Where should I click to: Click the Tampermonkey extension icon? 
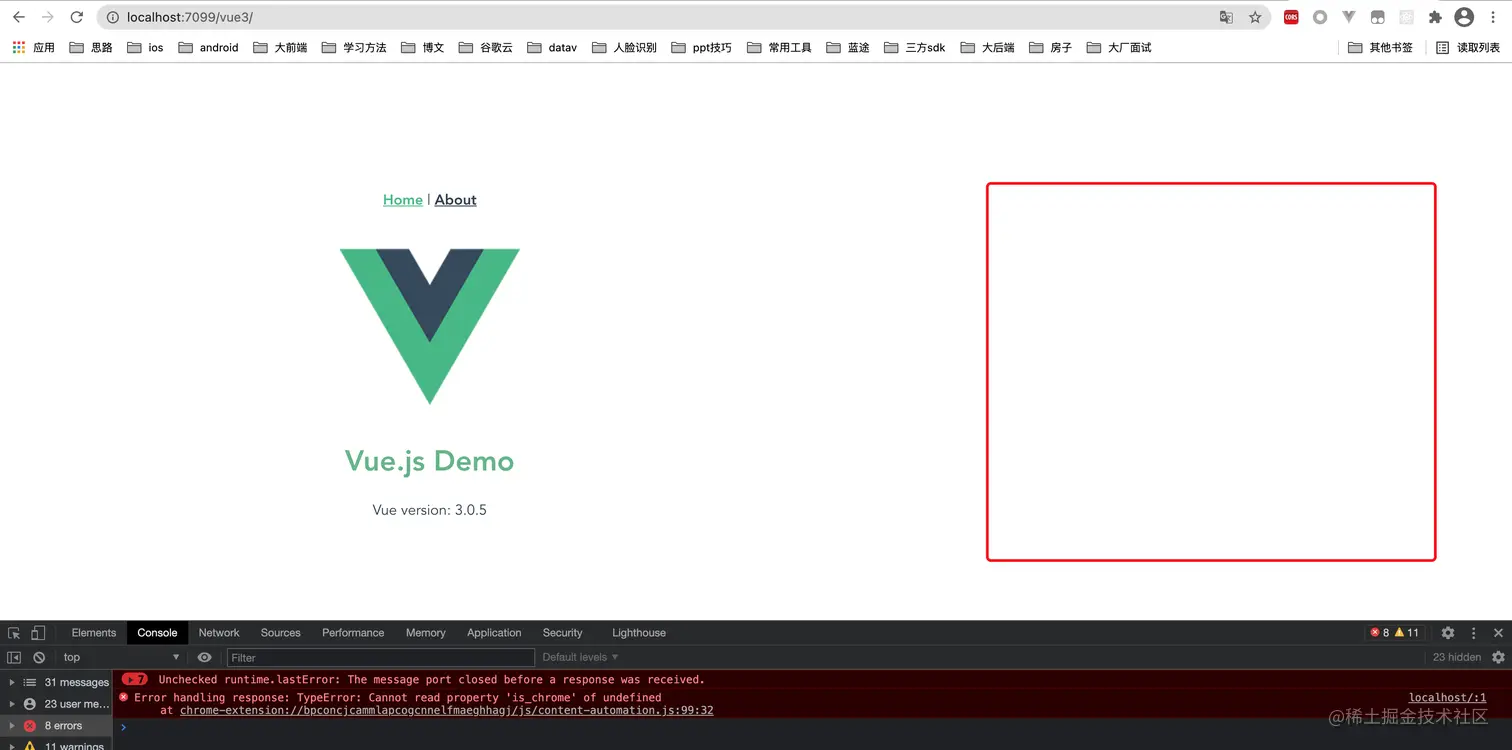coord(1377,17)
